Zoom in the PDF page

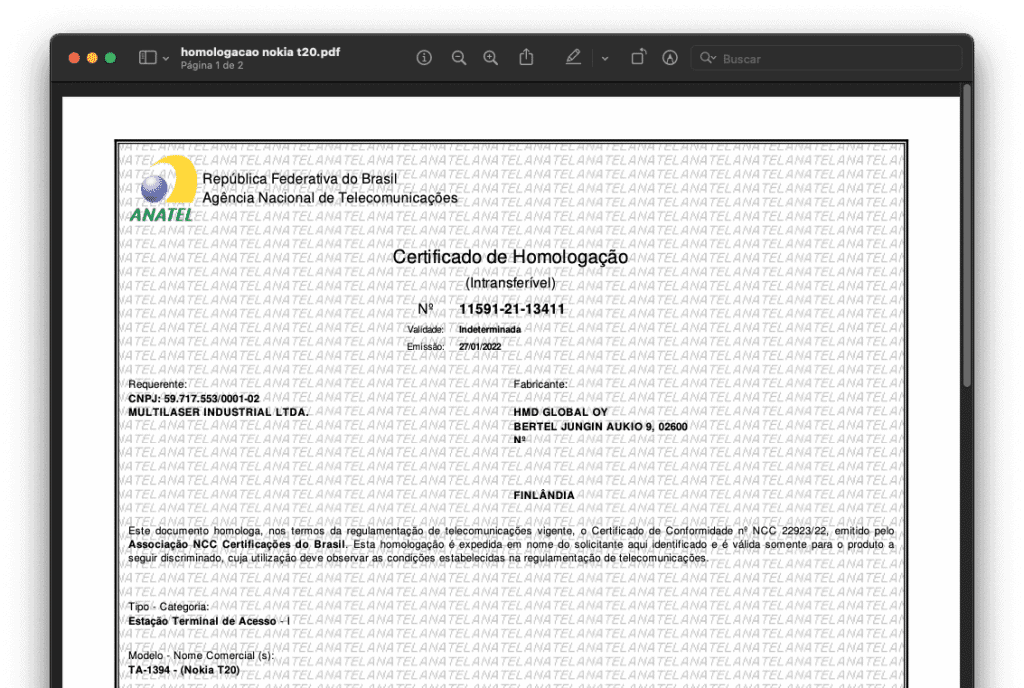(490, 58)
